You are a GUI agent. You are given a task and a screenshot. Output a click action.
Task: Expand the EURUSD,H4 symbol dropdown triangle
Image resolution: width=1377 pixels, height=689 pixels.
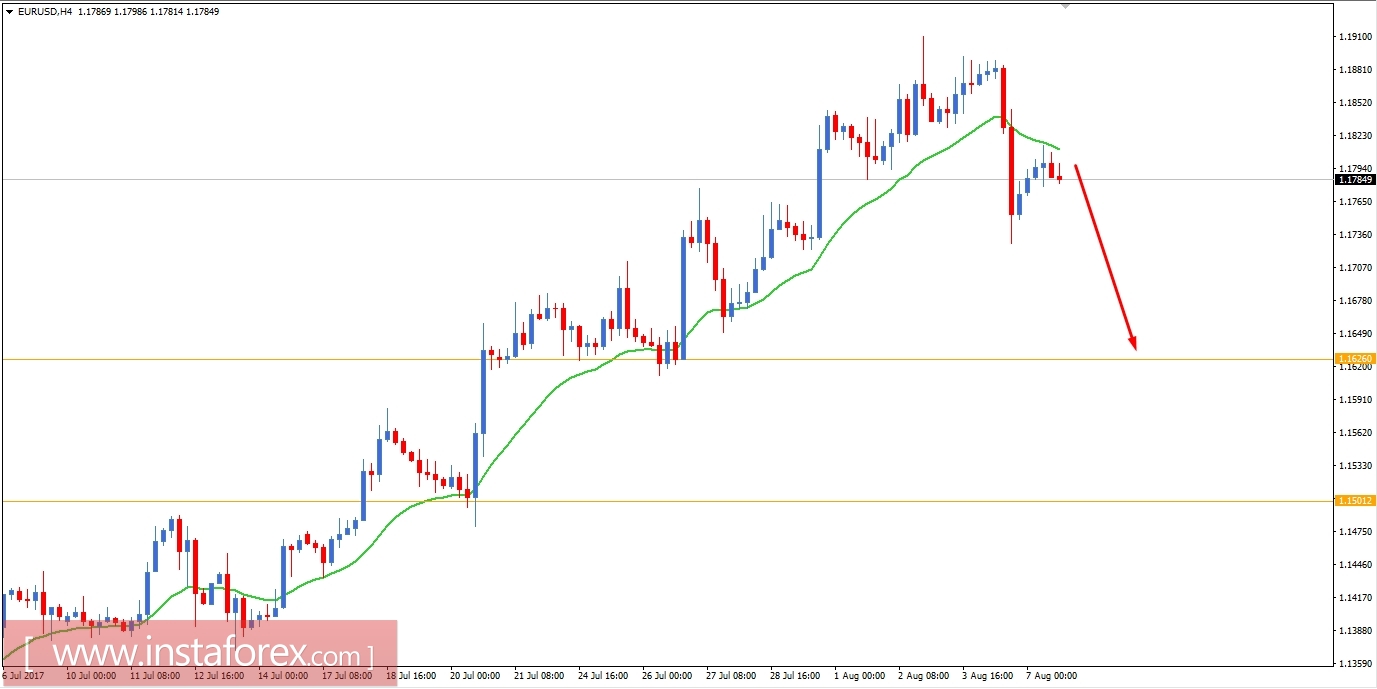(x=11, y=12)
